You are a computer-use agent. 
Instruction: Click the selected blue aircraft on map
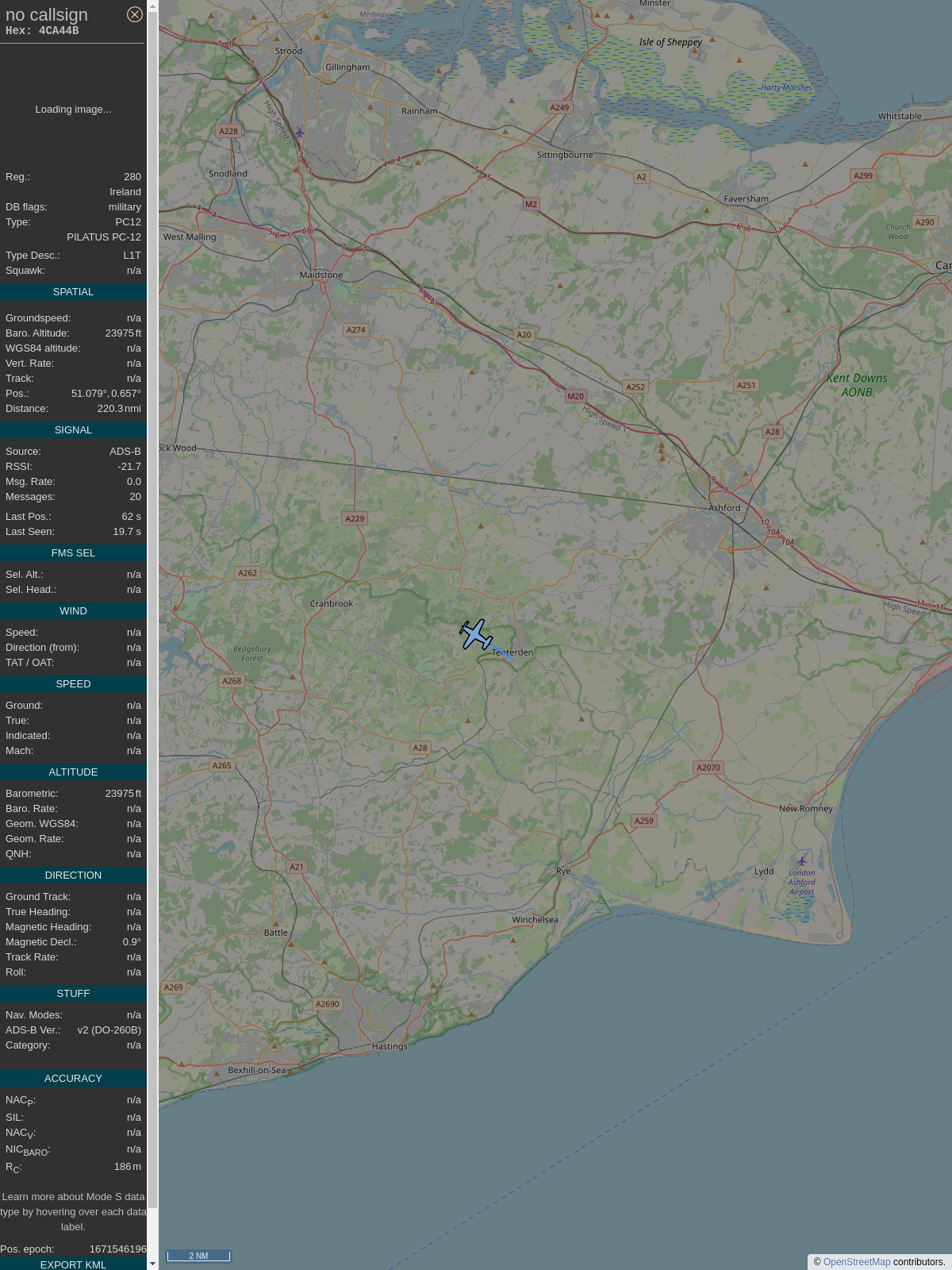pyautogui.click(x=476, y=635)
